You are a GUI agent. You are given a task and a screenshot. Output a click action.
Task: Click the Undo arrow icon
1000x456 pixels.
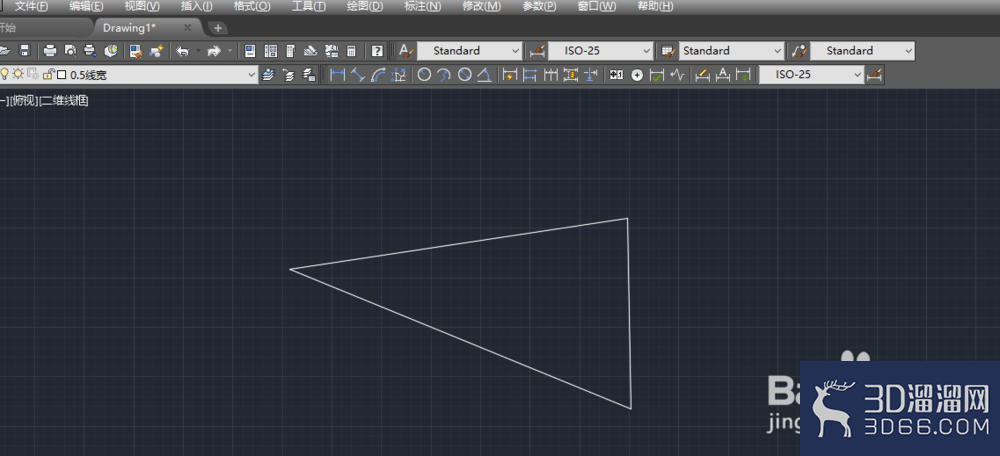[183, 50]
